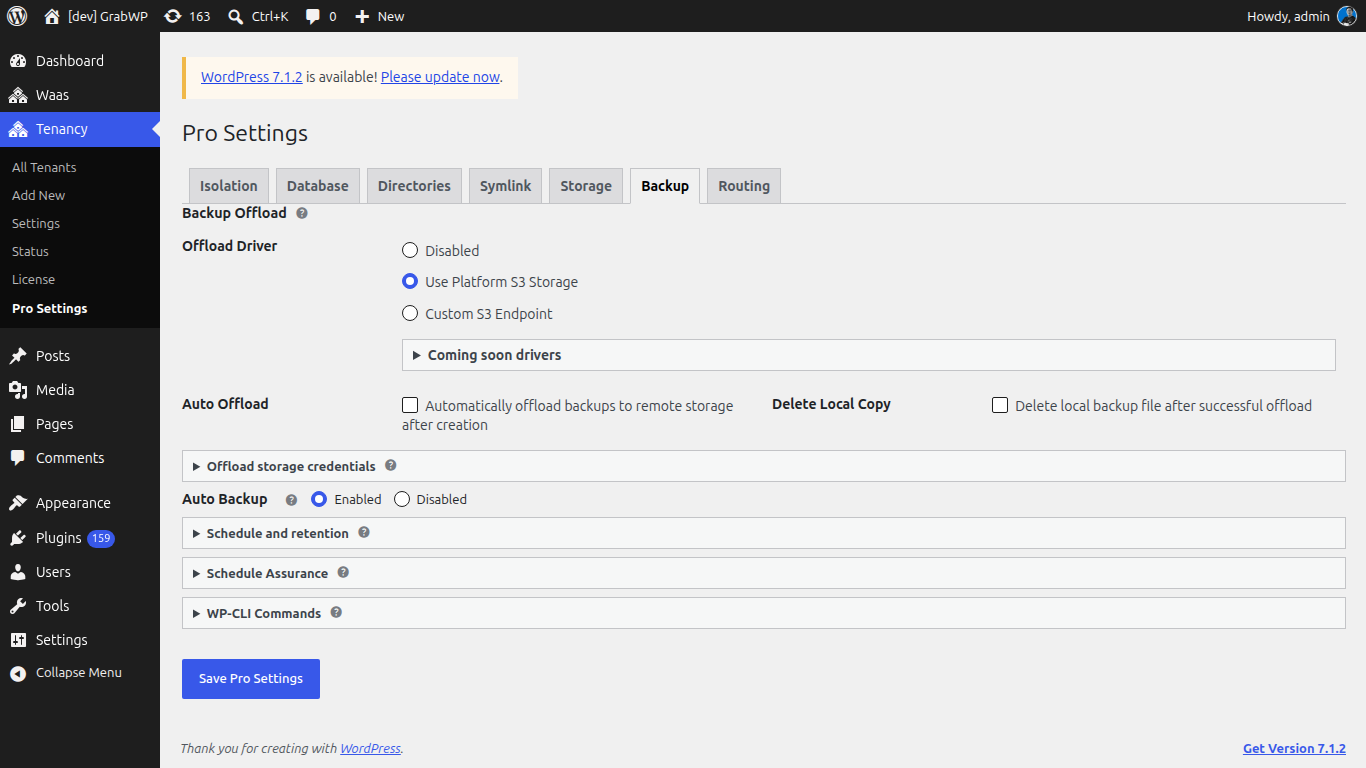1366x768 pixels.
Task: Click the admin avatar in top bar
Action: coord(1347,16)
